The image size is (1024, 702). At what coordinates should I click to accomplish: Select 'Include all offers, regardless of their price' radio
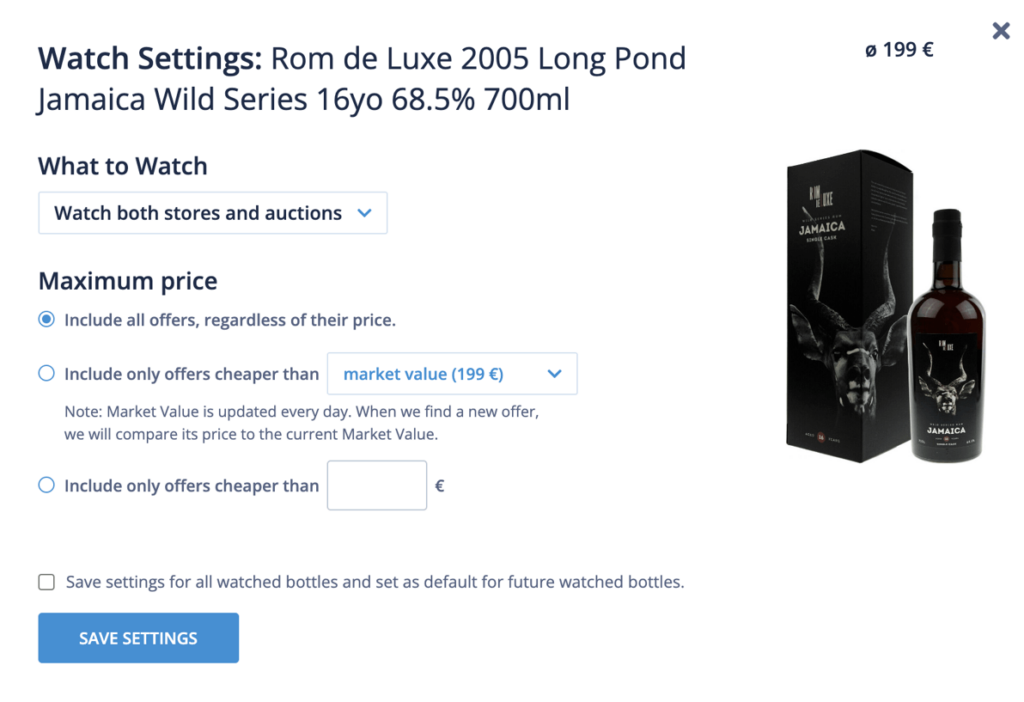46,319
